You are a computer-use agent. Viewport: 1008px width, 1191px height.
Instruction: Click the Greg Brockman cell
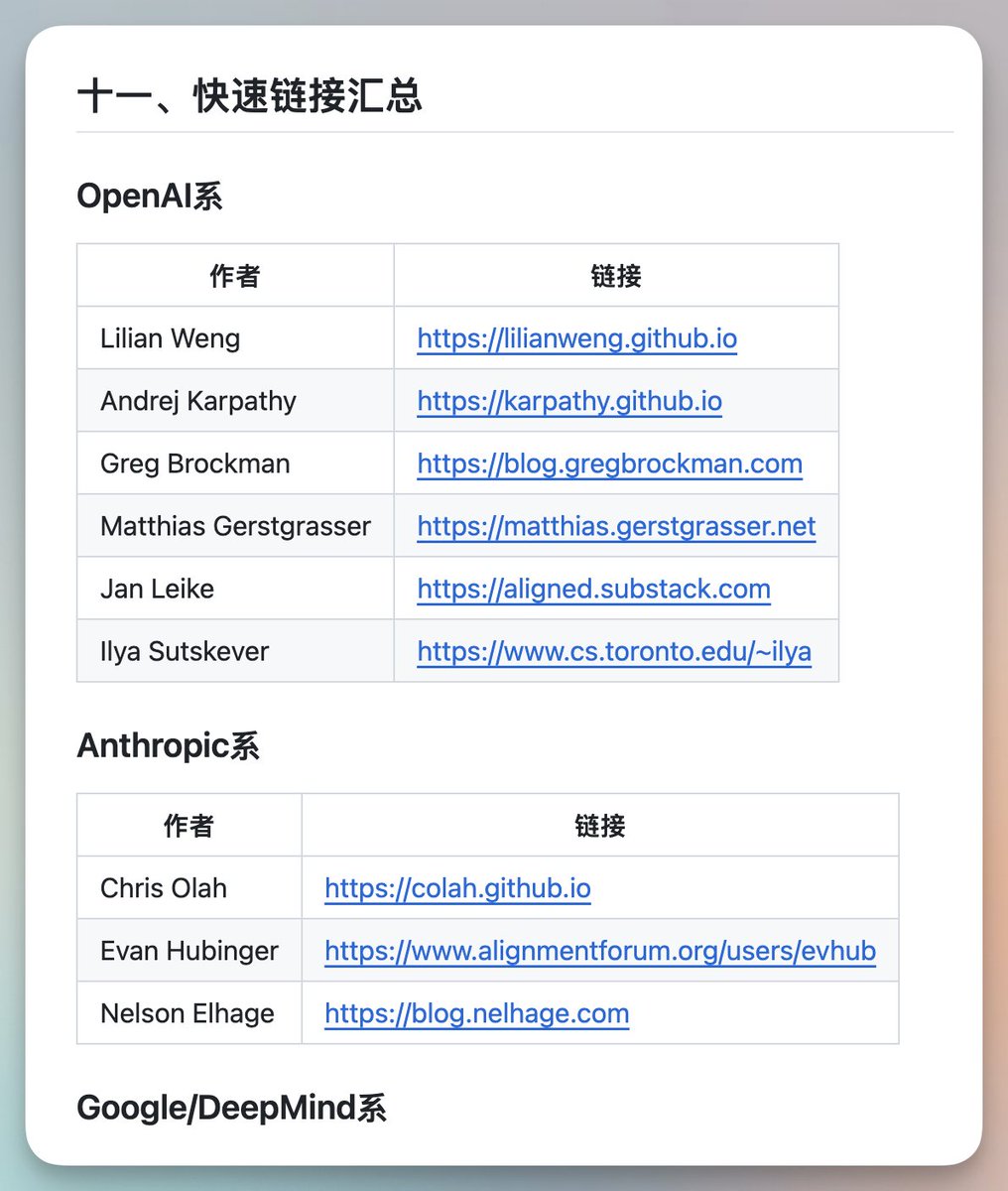coord(235,463)
